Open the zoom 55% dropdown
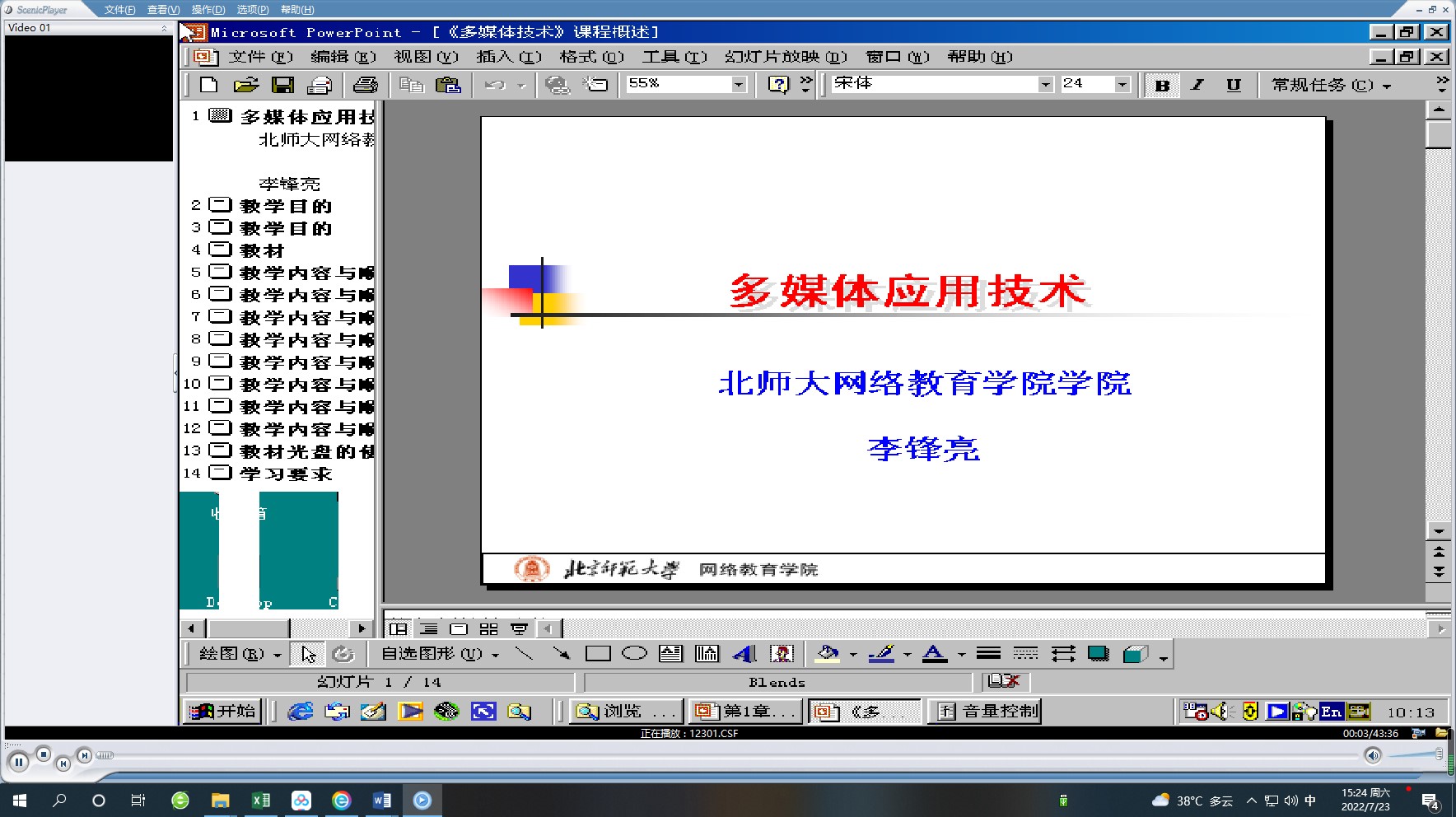 point(739,84)
